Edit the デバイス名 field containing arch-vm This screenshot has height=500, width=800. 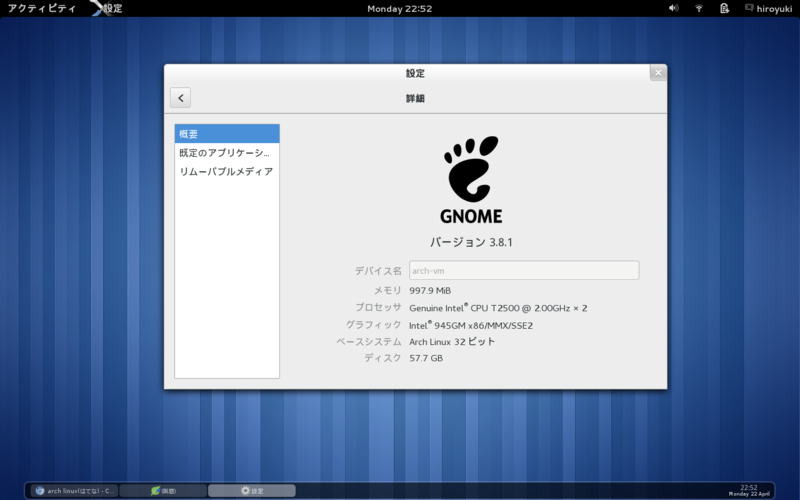coord(524,270)
